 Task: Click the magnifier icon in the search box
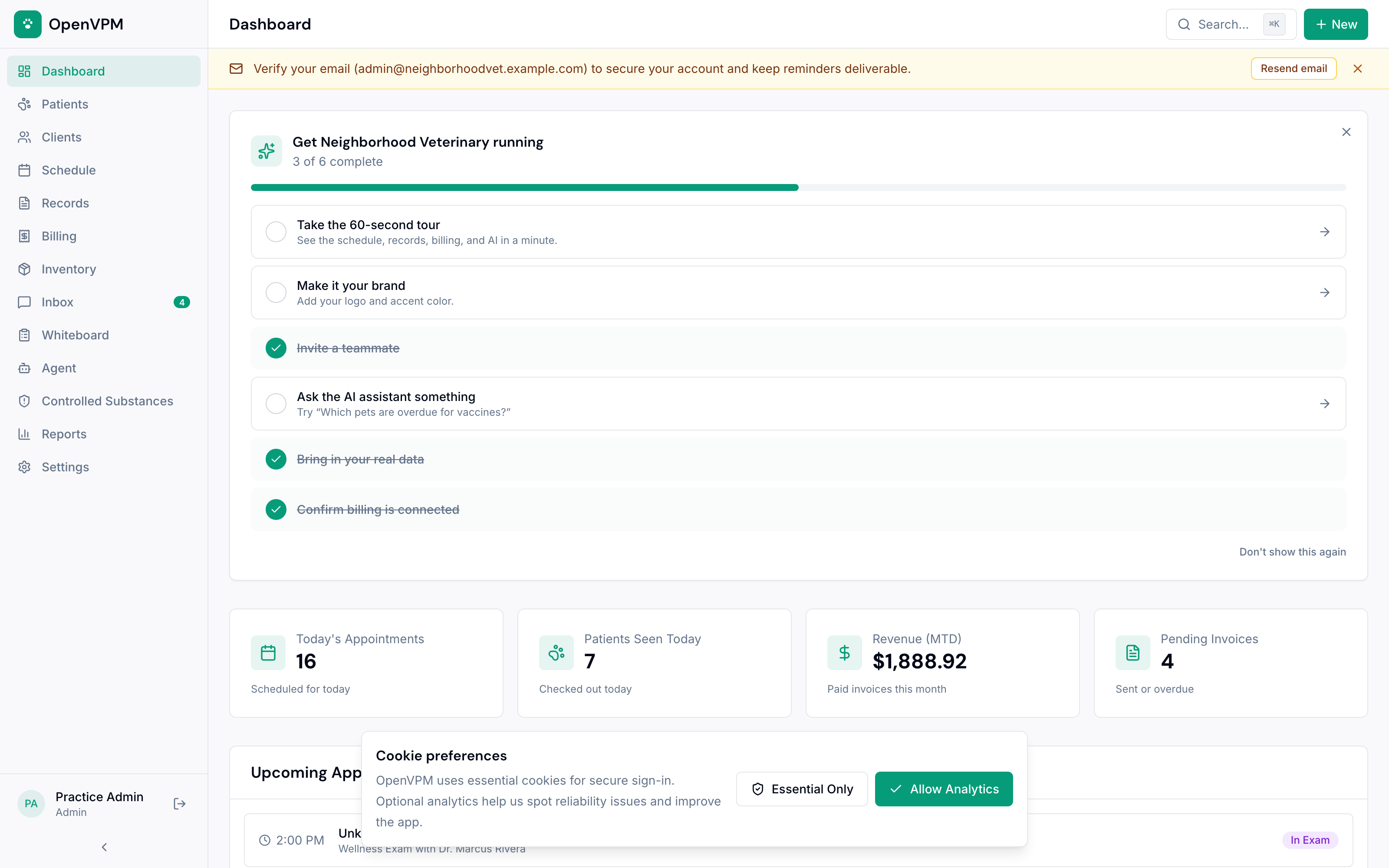(x=1184, y=24)
